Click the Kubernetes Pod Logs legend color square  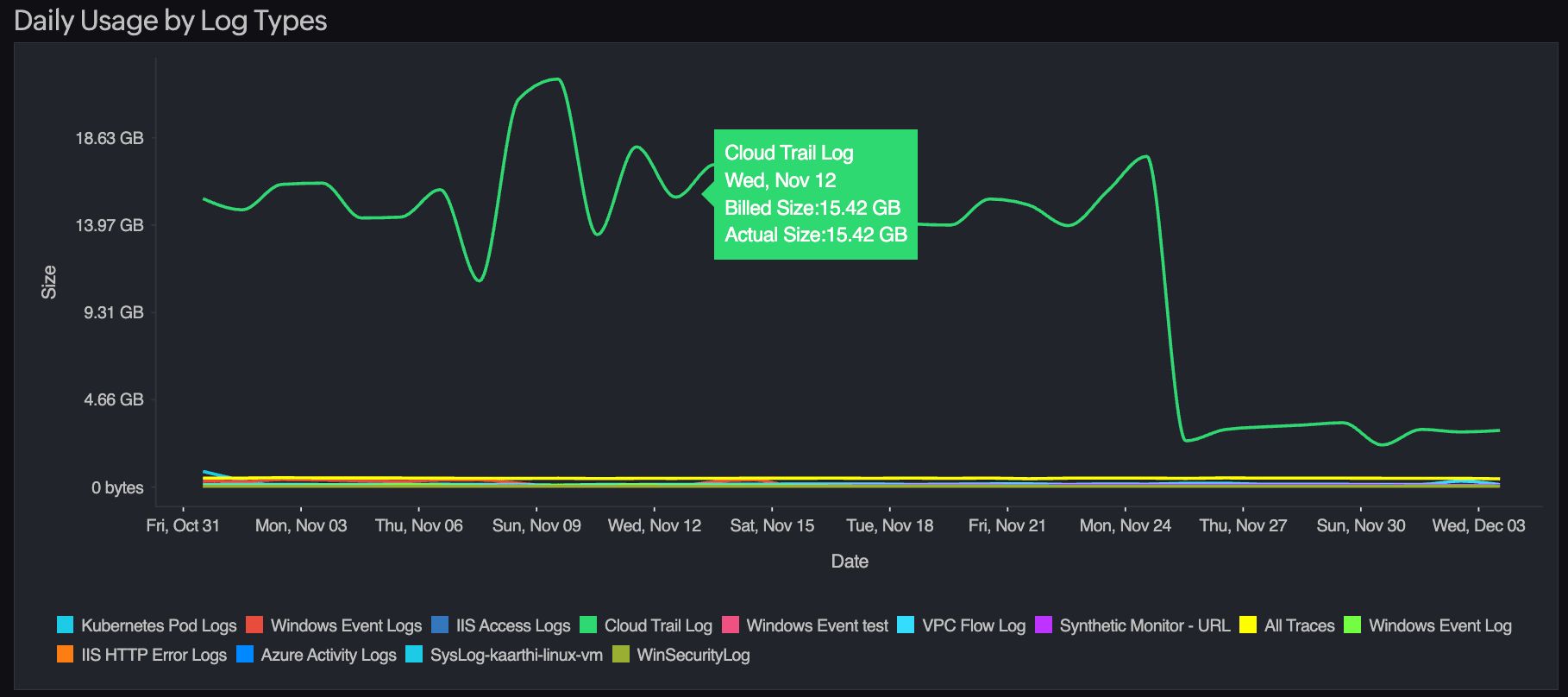point(66,625)
